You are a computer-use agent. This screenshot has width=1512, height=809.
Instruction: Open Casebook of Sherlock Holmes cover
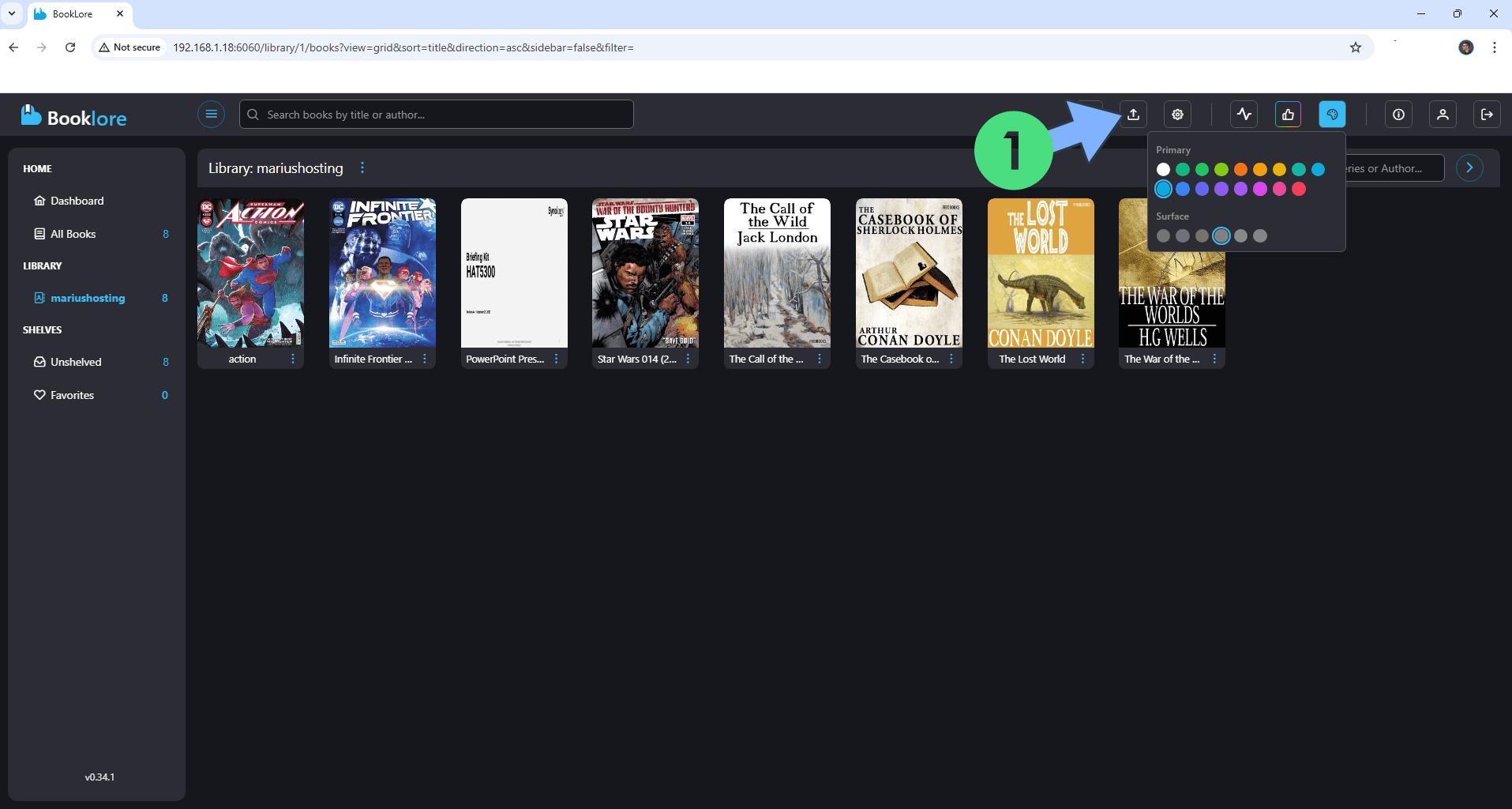(909, 273)
